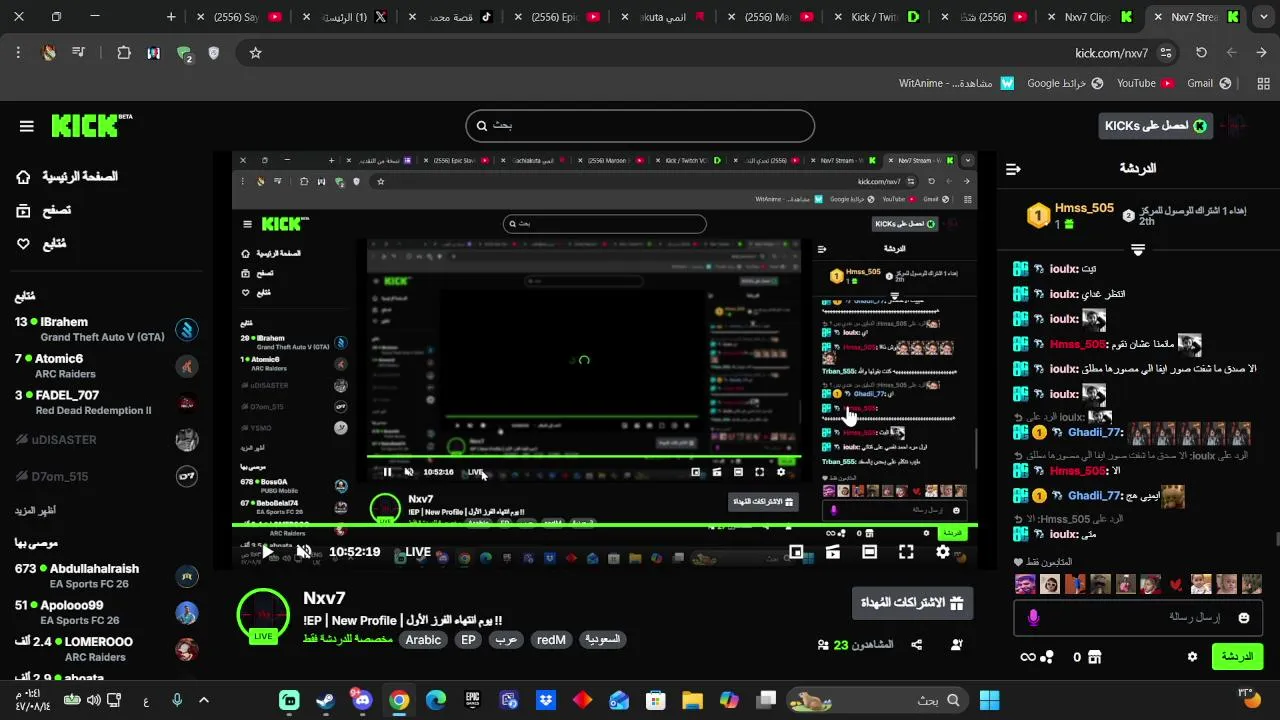Screen dimensions: 1280x720
Task: Open the Kick shop icon beside 0
Action: click(1094, 657)
